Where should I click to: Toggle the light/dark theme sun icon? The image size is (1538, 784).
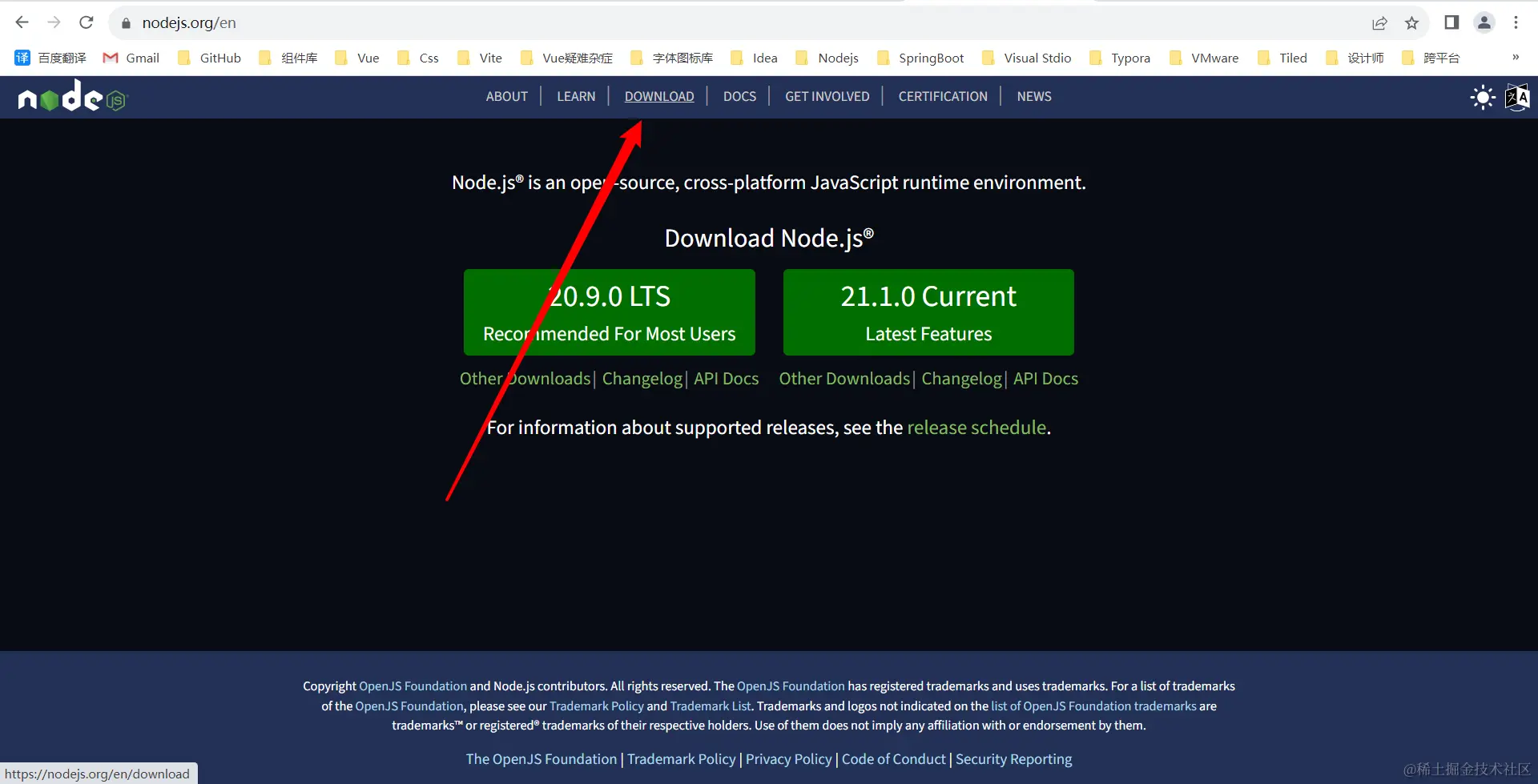(1483, 98)
